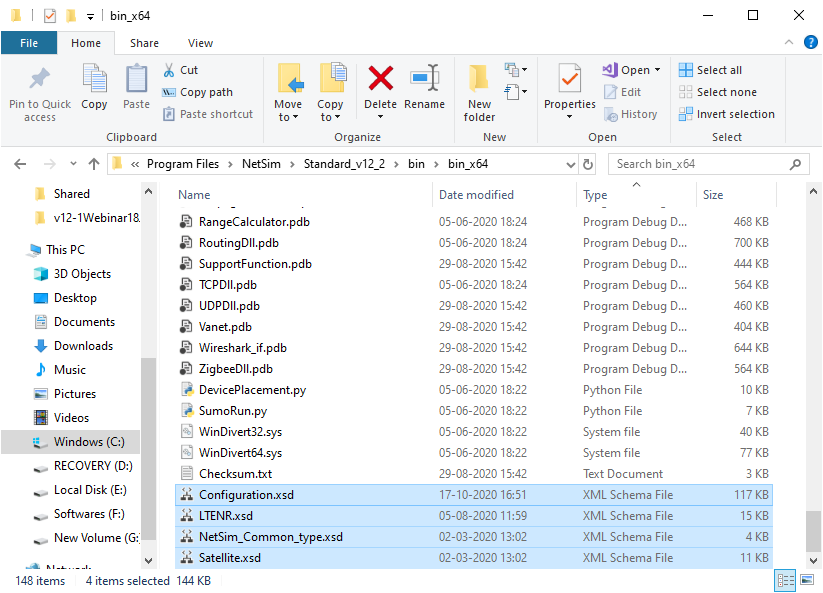
Task: Collapse the ribbon with the chevron
Action: click(x=788, y=43)
